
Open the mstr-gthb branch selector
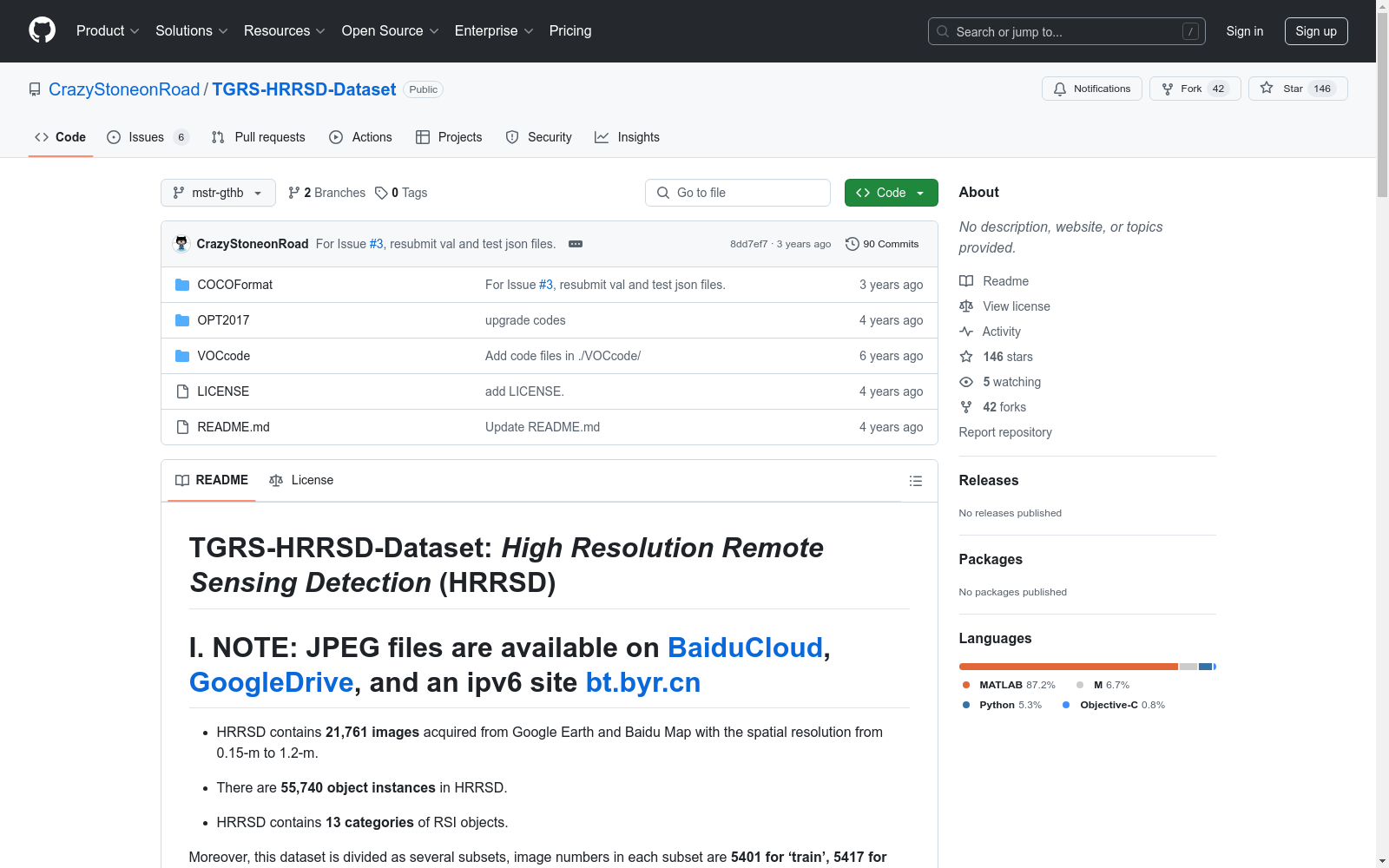pyautogui.click(x=218, y=193)
